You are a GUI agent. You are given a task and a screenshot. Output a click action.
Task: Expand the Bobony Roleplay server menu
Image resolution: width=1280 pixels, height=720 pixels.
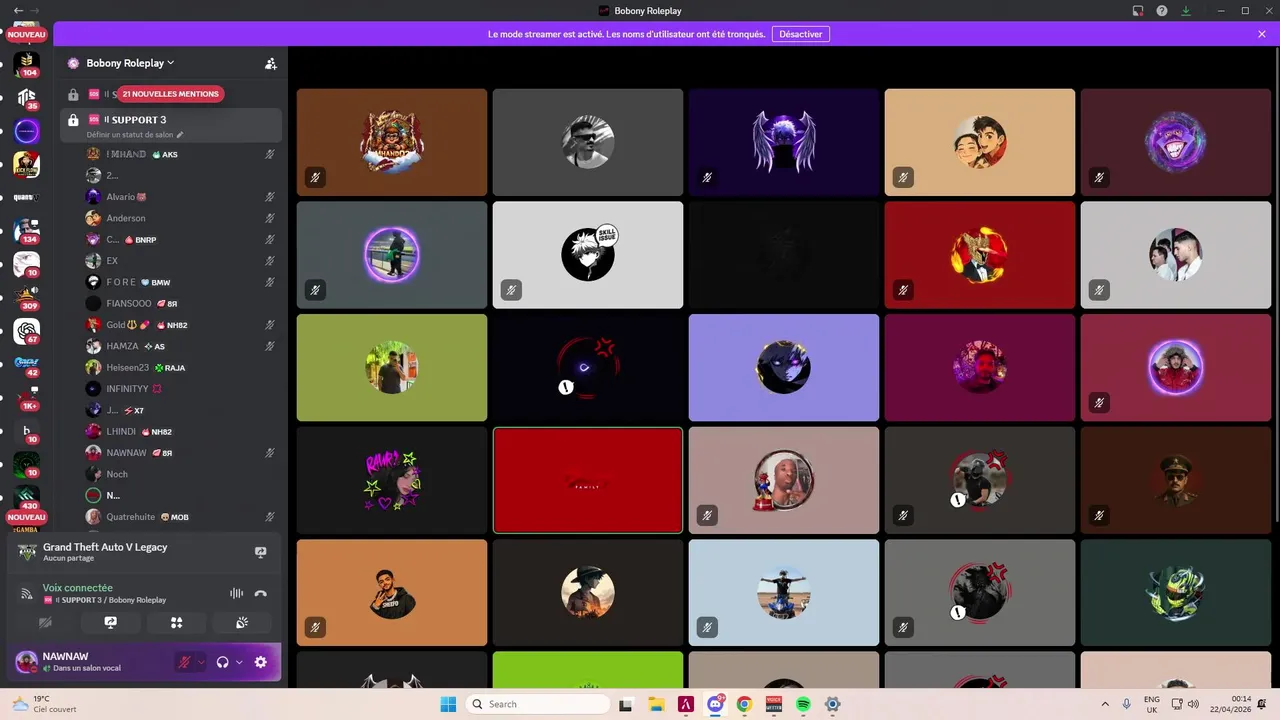130,63
